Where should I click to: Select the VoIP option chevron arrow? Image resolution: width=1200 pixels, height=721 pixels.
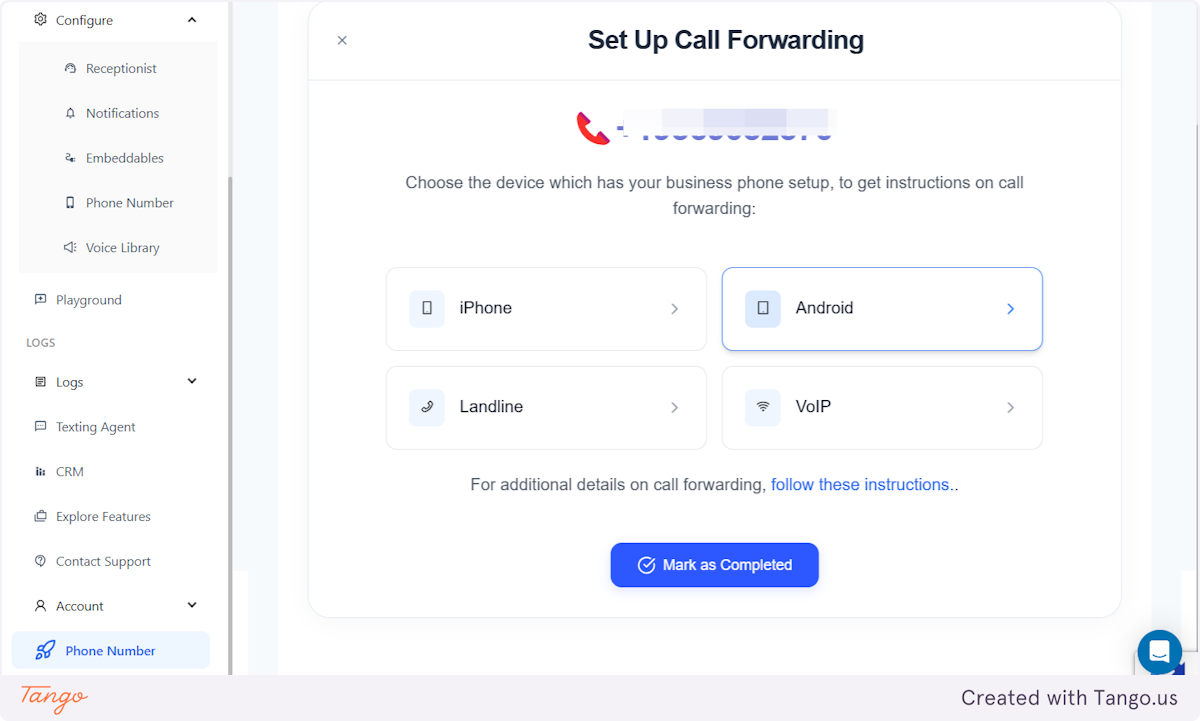pos(1010,407)
